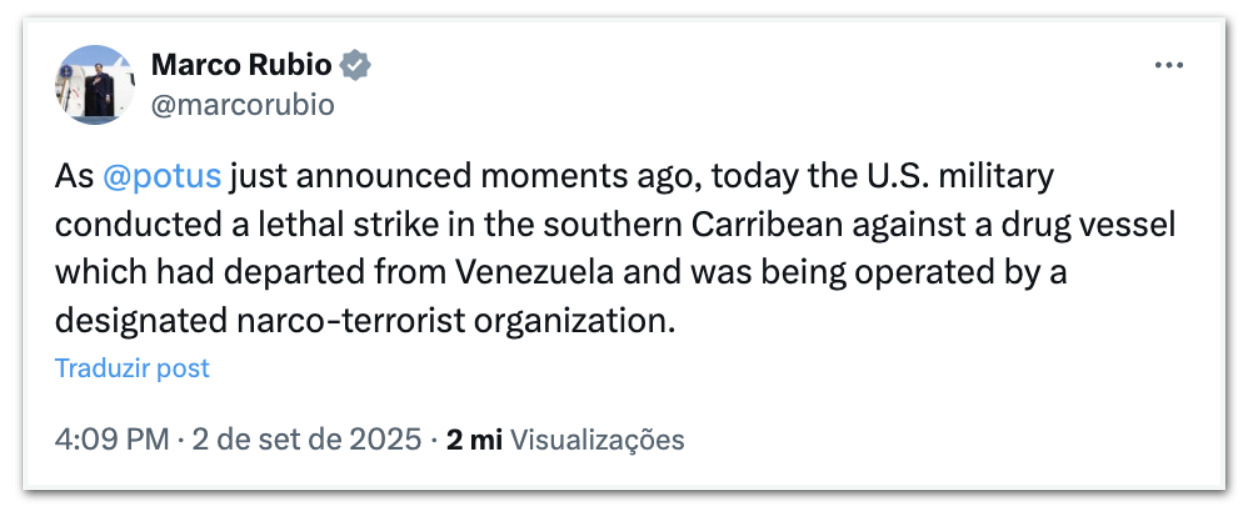The height and width of the screenshot is (512, 1254).
Task: Click the Marco Rubio display name
Action: tap(241, 66)
